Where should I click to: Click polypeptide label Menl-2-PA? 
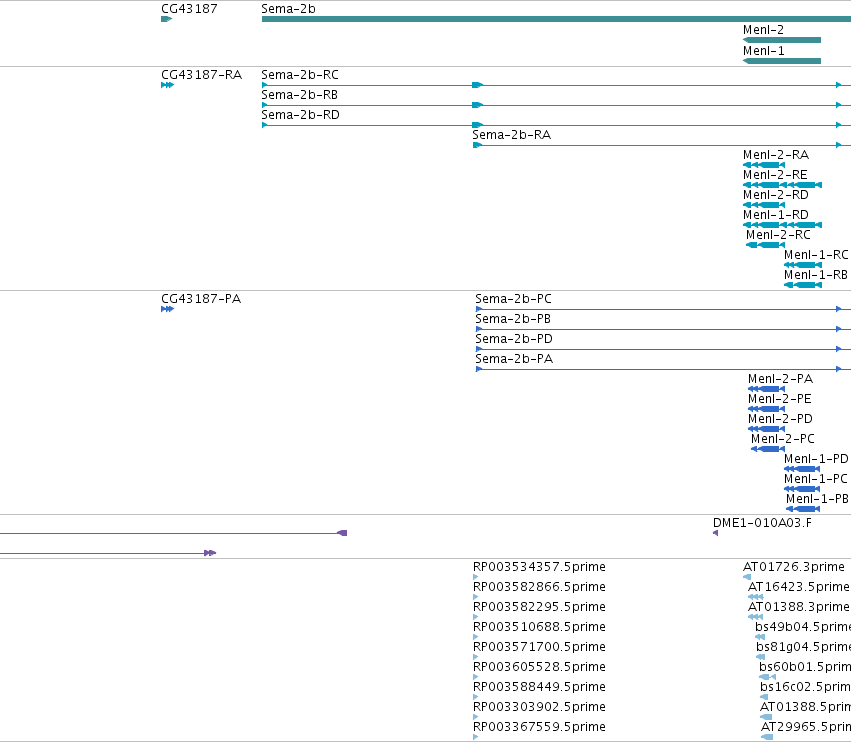click(780, 379)
